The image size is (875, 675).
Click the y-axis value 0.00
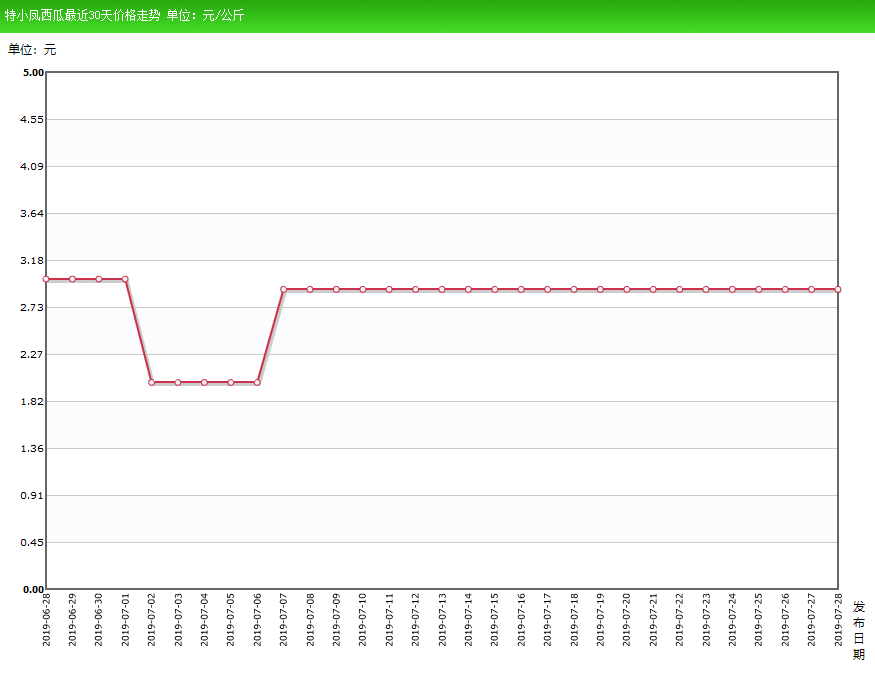pyautogui.click(x=33, y=590)
